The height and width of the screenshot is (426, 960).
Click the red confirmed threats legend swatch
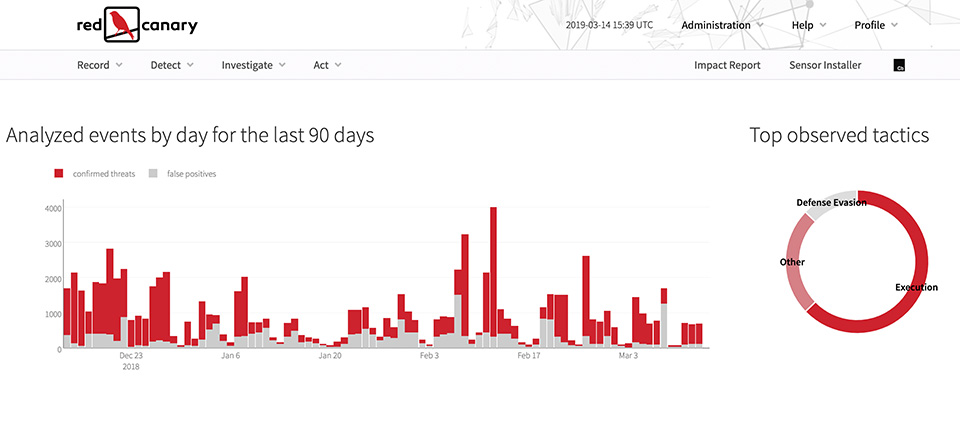[x=59, y=173]
